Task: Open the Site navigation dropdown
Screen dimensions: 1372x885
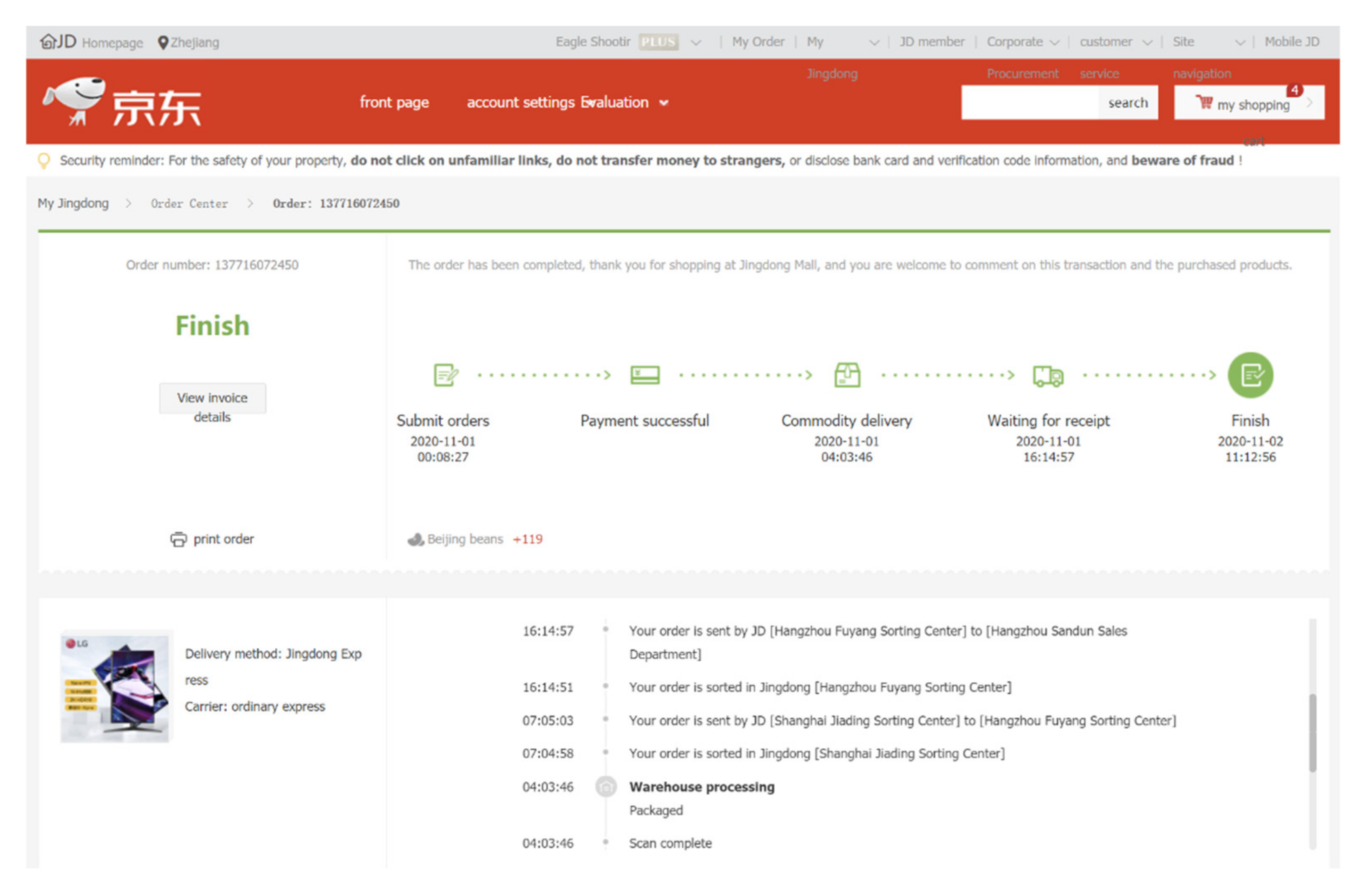Action: pos(1239,43)
